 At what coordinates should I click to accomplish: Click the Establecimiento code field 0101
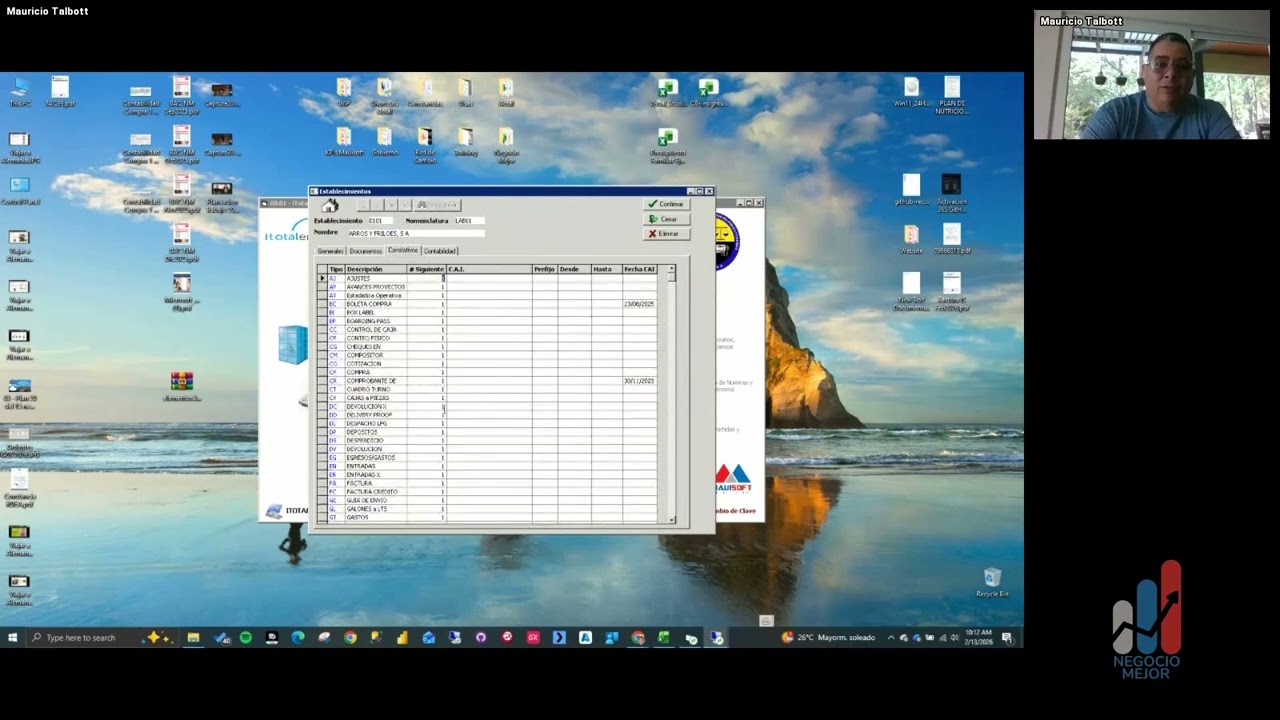coord(383,220)
